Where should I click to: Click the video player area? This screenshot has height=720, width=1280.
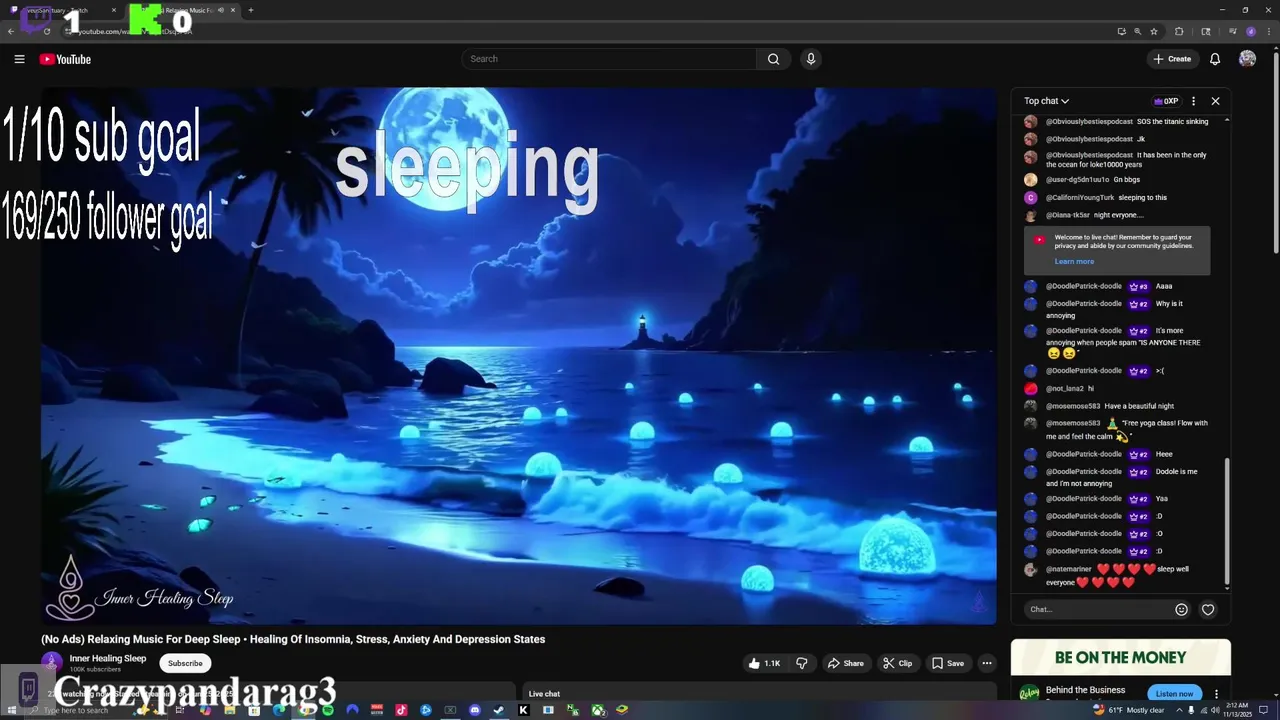pyautogui.click(x=518, y=356)
